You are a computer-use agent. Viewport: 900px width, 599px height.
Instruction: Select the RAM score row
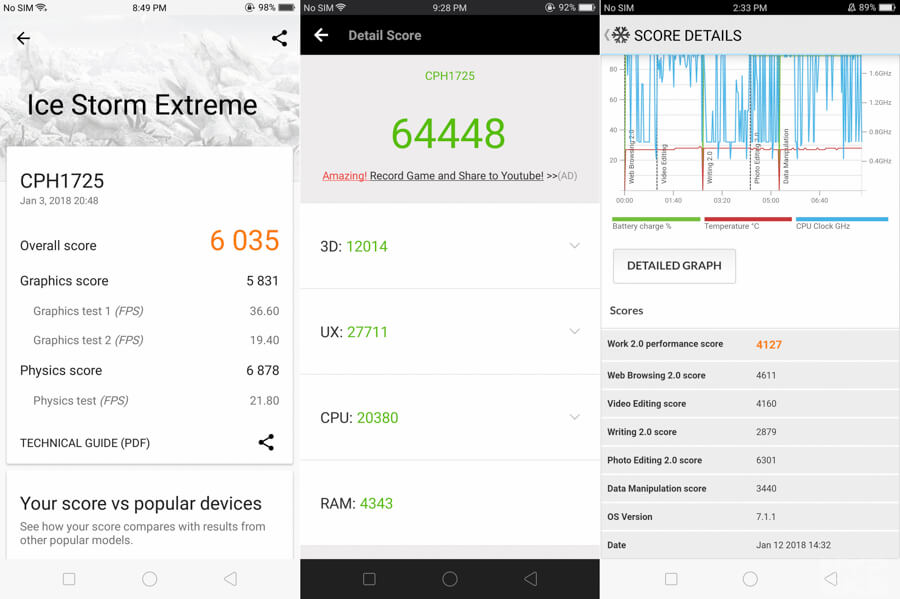click(449, 503)
